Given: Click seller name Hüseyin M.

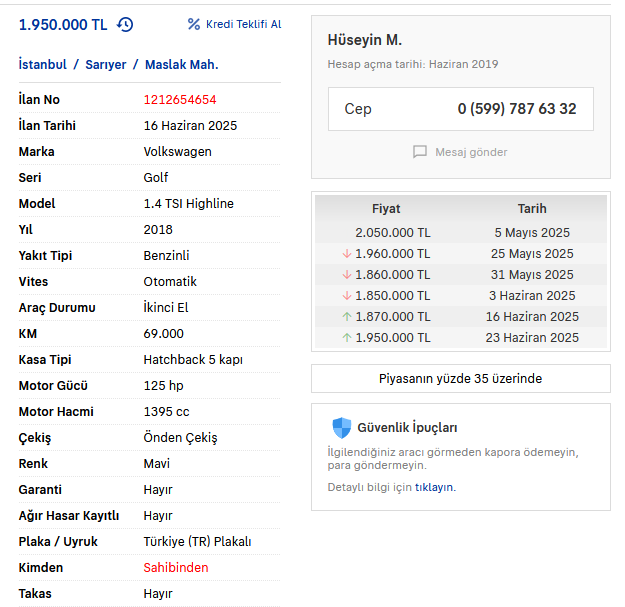Looking at the screenshot, I should pos(365,40).
